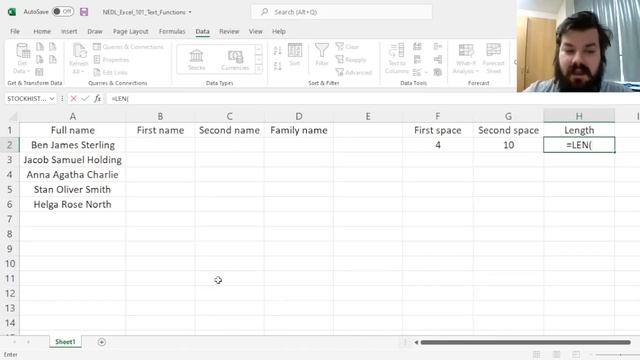Switch to the Home tab
Screen dimensions: 640x360
42,31
